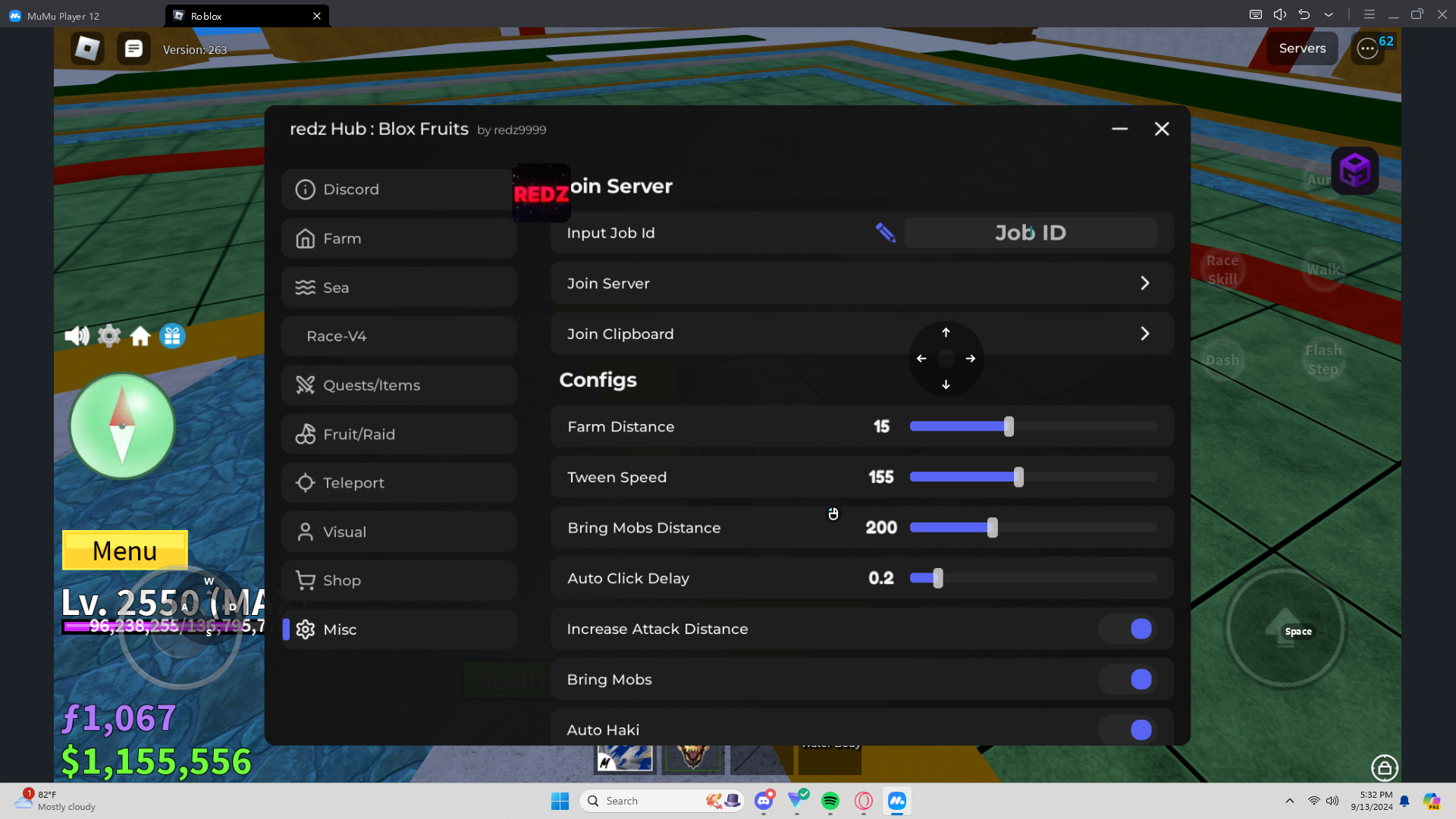1456x819 pixels.
Task: Open the yellow Menu button
Action: point(125,551)
